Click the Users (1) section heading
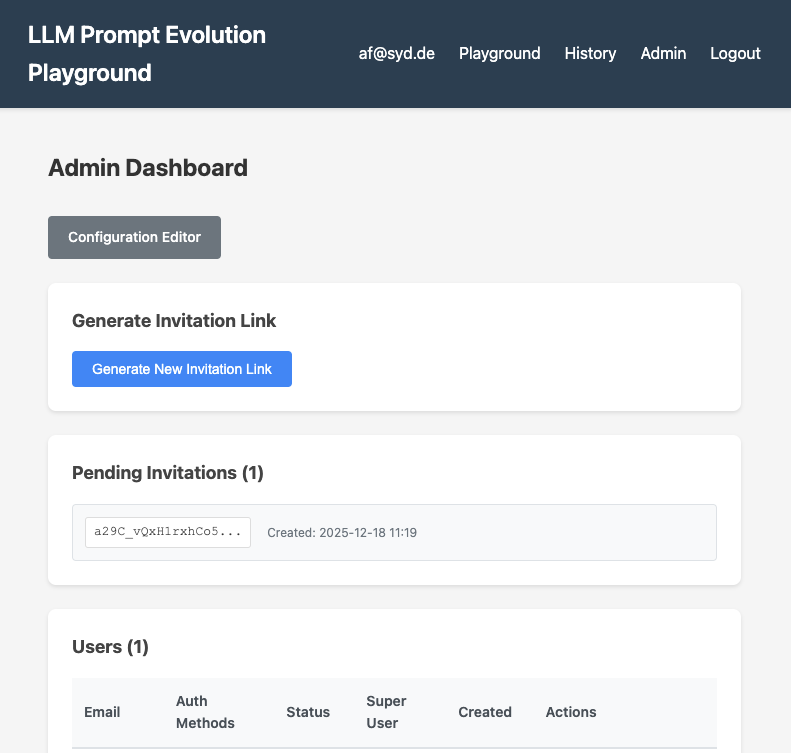Viewport: 791px width, 753px height. [110, 647]
